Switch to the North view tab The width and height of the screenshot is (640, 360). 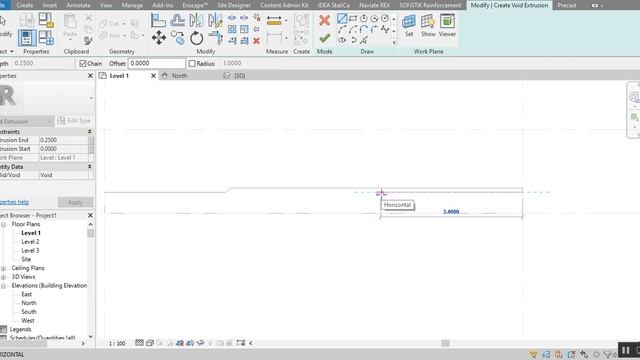pos(179,76)
